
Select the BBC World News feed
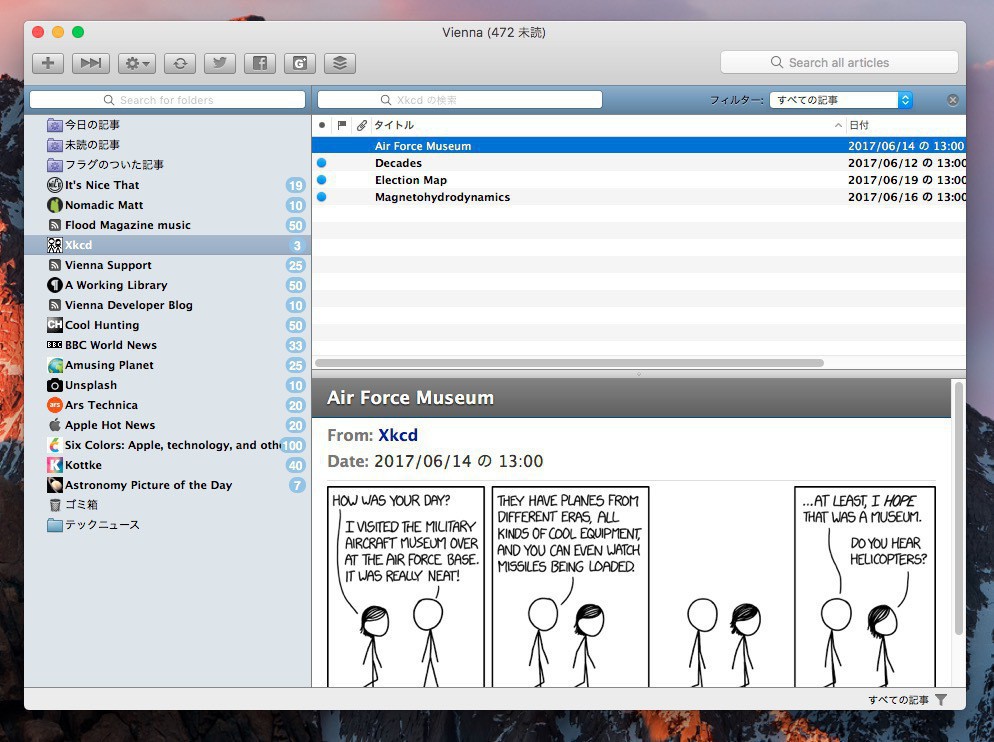(x=110, y=345)
